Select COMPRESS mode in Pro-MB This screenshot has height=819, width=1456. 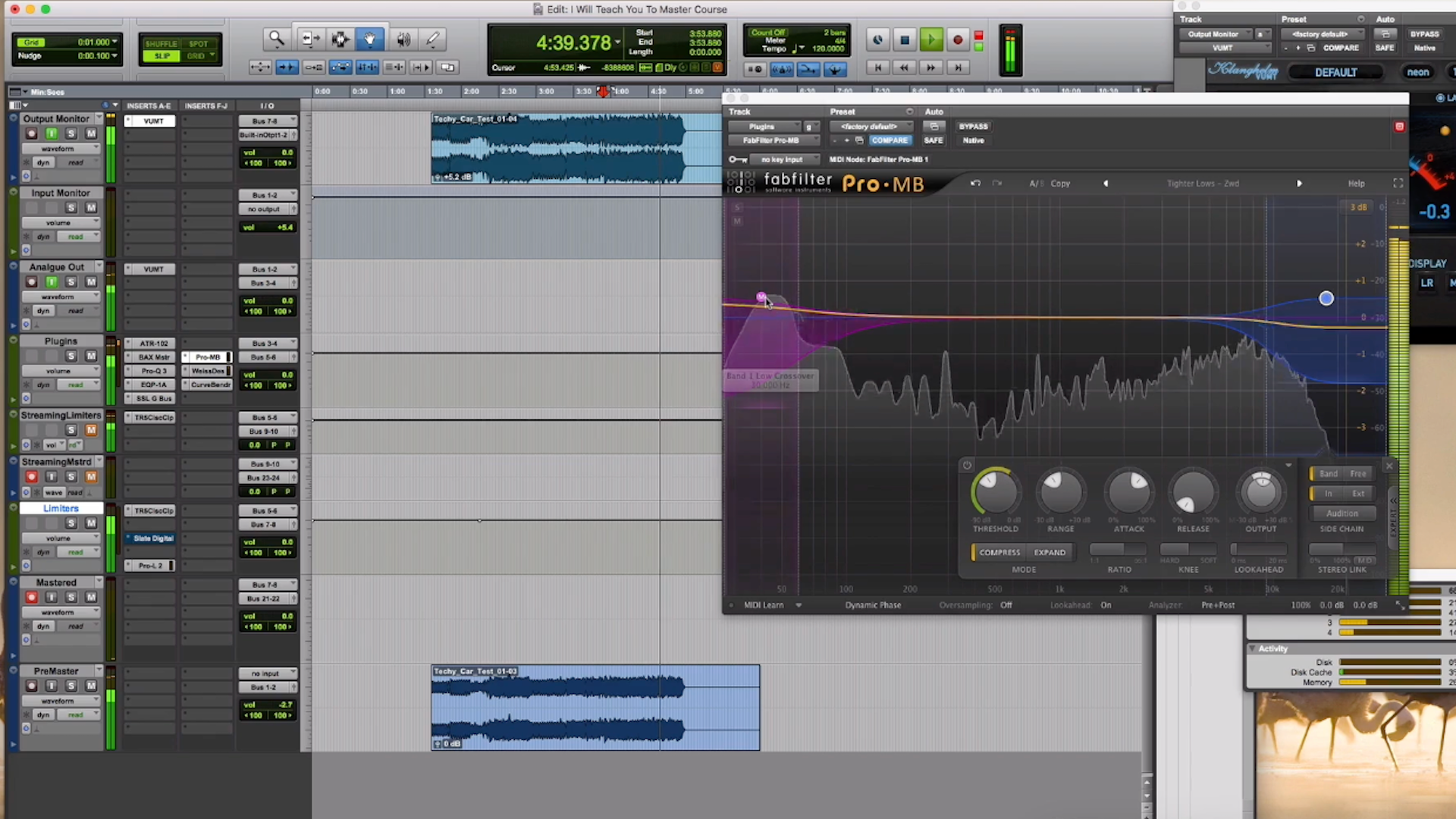pyautogui.click(x=999, y=552)
